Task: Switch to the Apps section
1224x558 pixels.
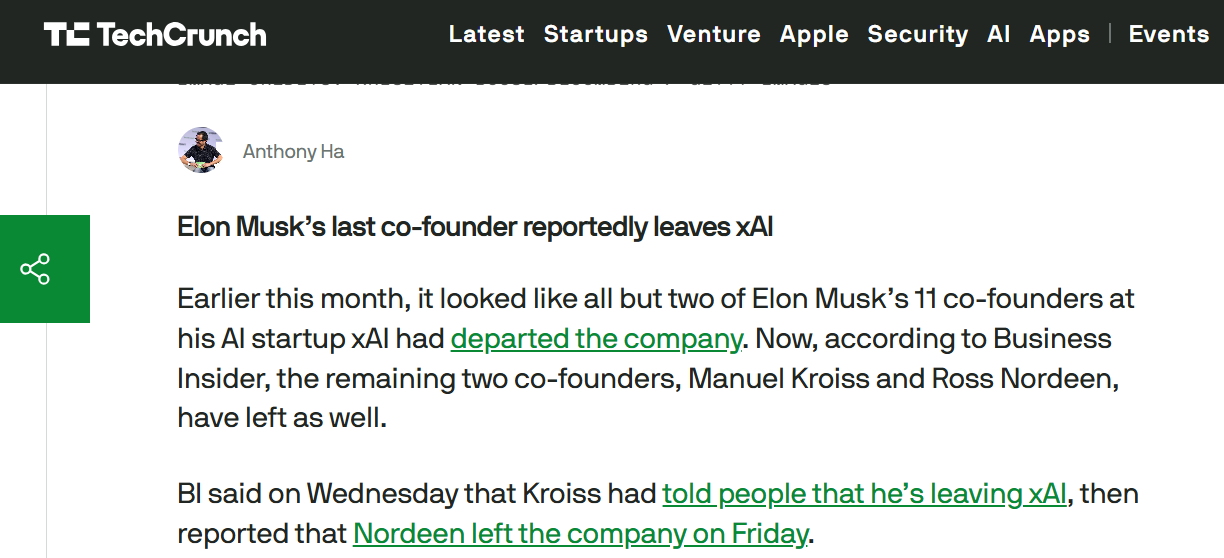Action: tap(1060, 34)
